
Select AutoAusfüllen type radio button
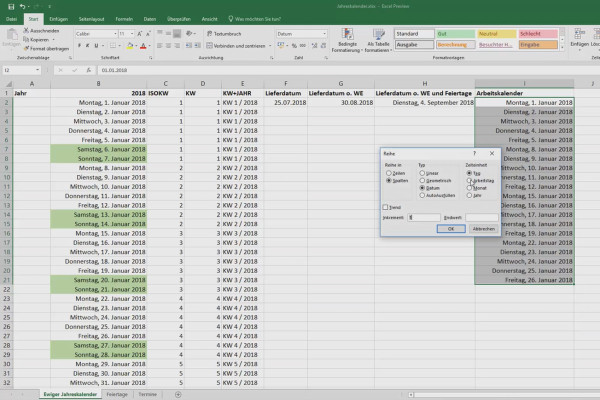[x=422, y=195]
